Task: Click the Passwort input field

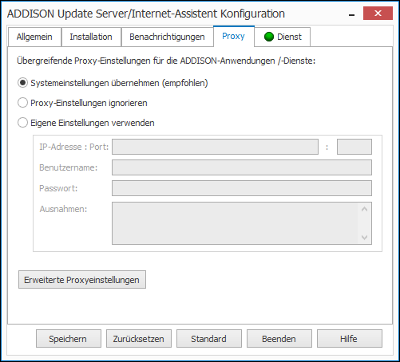Action: [242, 188]
